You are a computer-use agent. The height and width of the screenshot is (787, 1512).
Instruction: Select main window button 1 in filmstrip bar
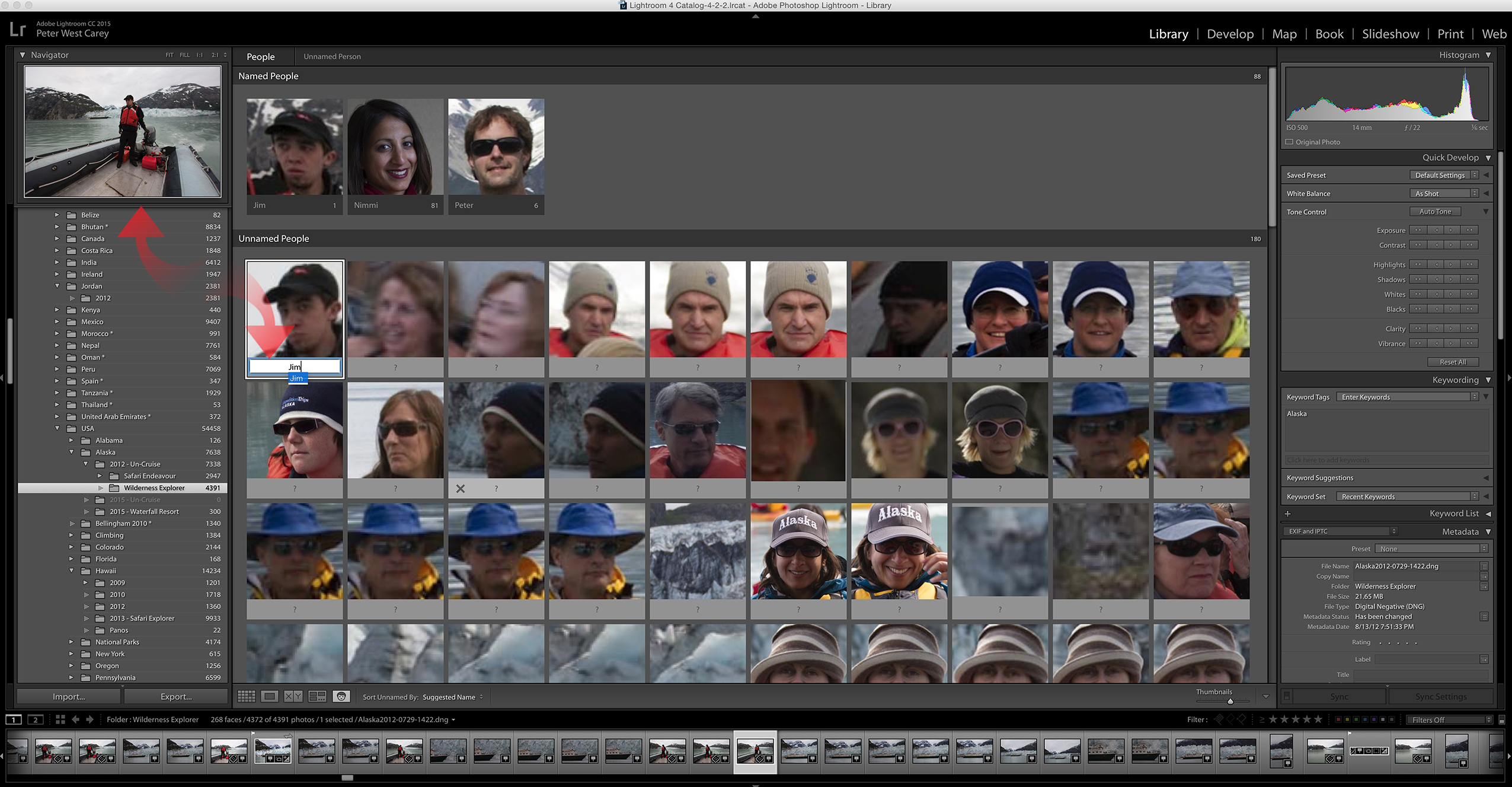tap(14, 719)
